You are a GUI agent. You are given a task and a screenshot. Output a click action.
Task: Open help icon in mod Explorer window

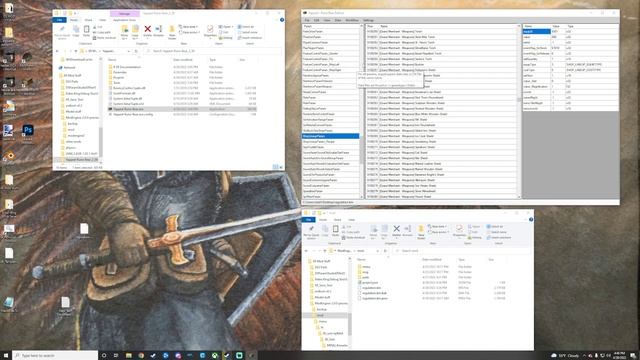(x=531, y=220)
